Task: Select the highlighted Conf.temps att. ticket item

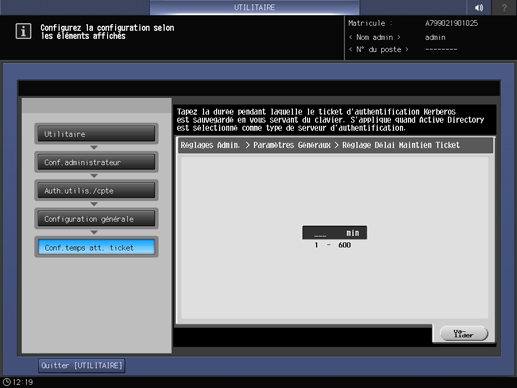Action: [96, 247]
